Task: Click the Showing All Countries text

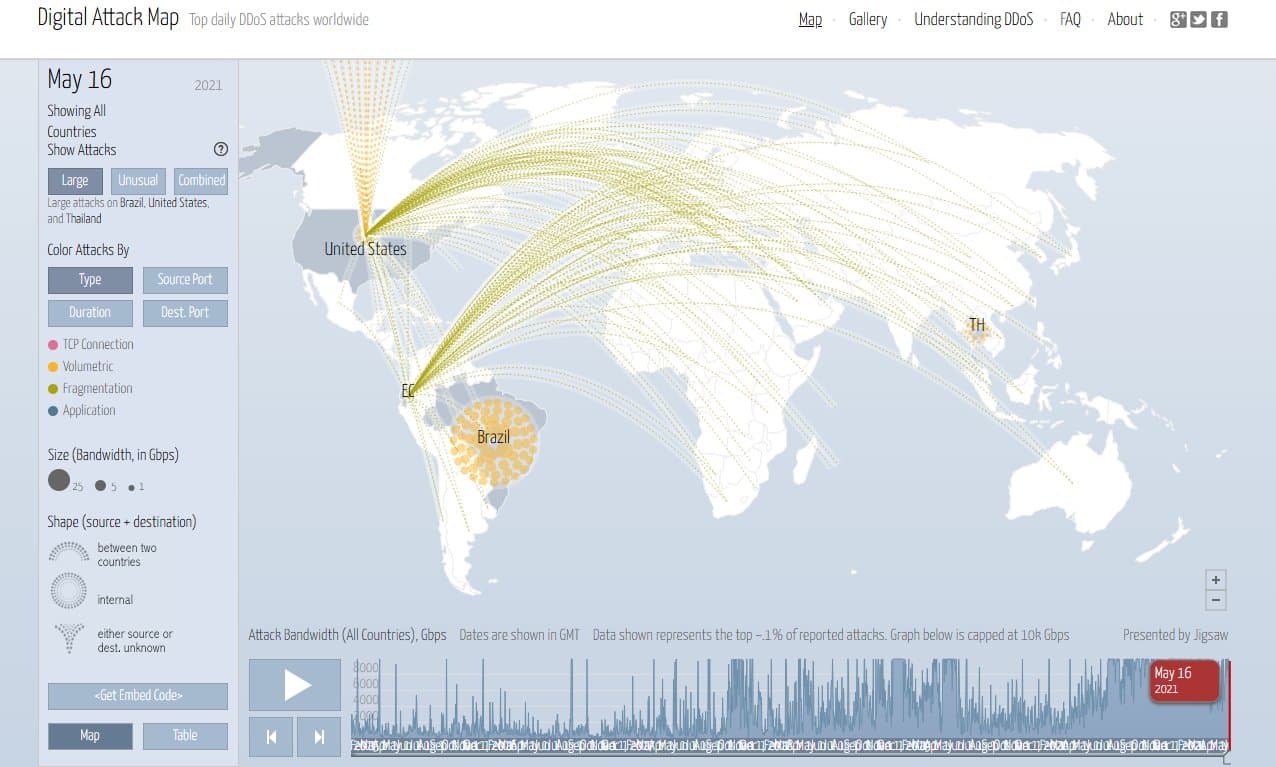Action: pyautogui.click(x=76, y=121)
